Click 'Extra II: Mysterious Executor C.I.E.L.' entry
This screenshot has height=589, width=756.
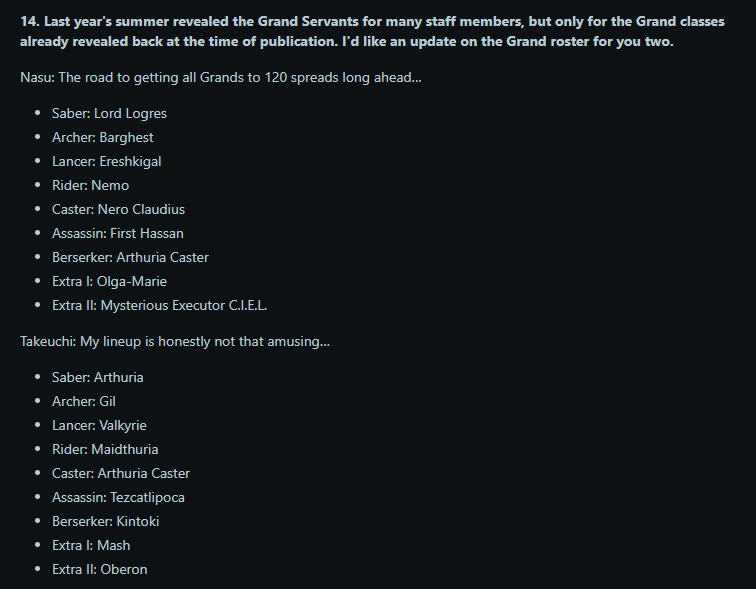click(x=160, y=306)
